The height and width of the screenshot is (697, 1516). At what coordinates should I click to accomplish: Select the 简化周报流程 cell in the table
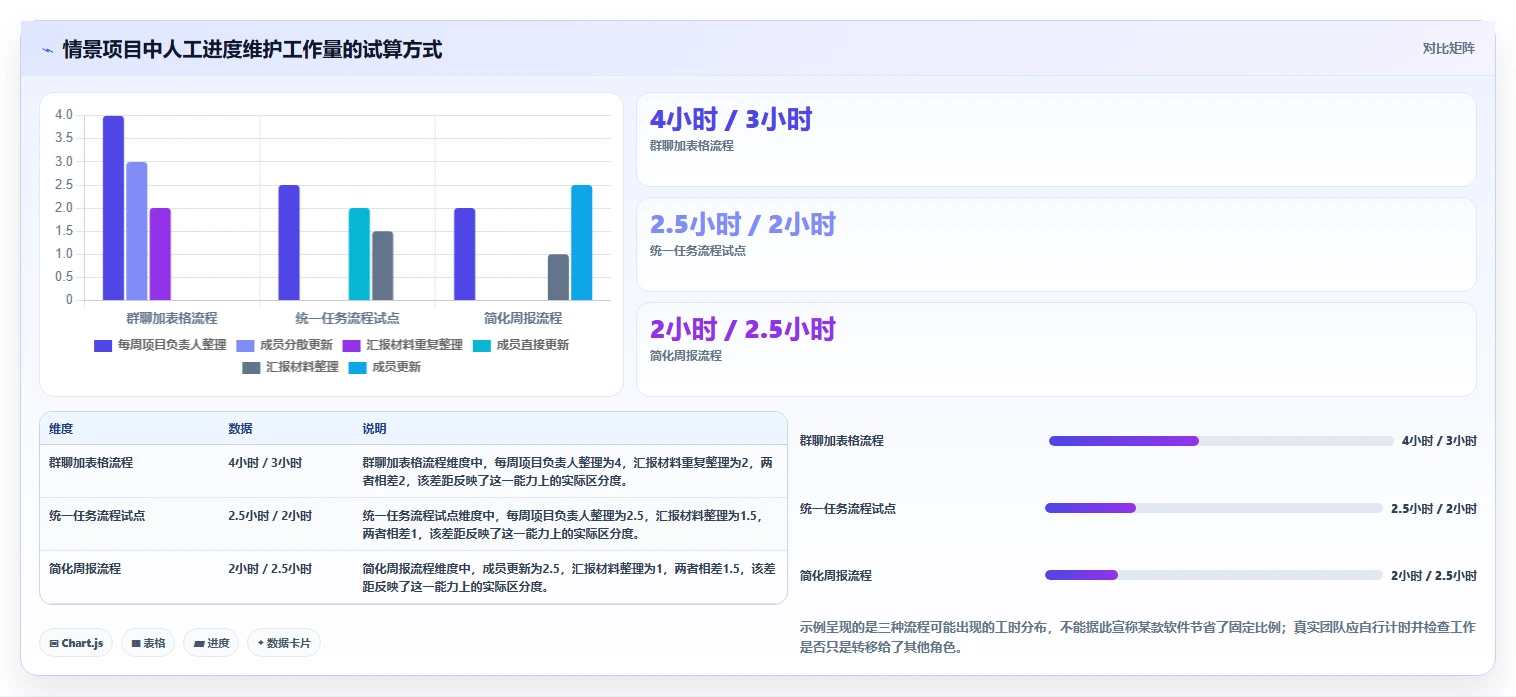click(85, 568)
